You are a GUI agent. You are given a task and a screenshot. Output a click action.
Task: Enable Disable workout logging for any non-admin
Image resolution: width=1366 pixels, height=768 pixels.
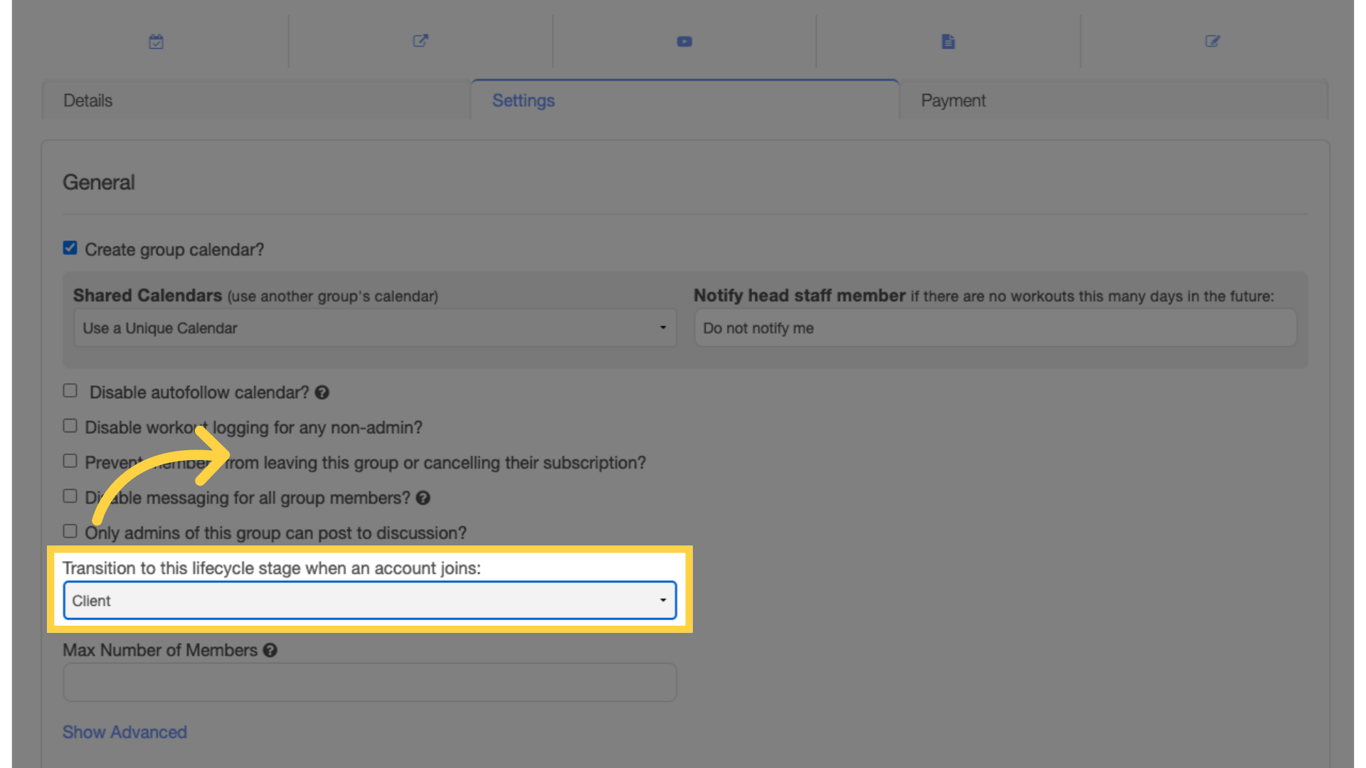click(x=70, y=425)
